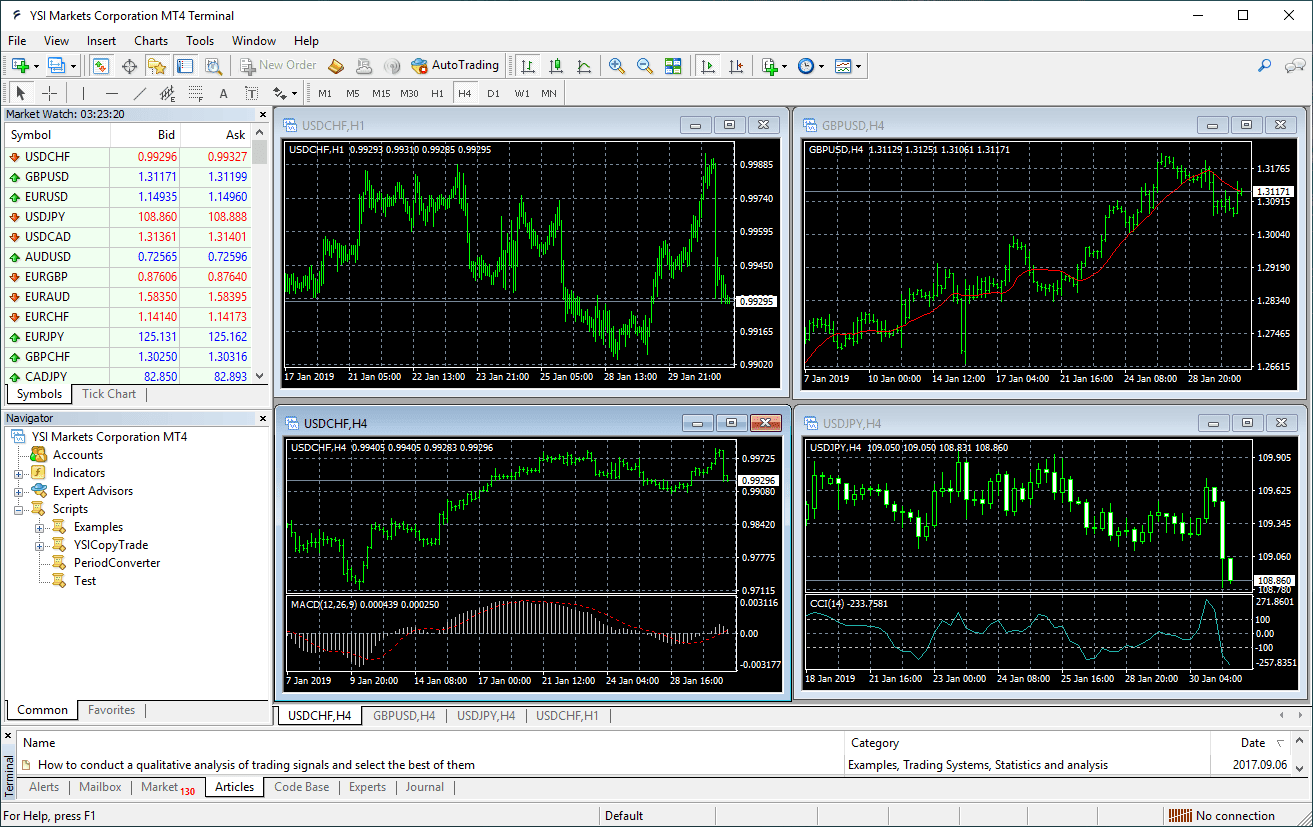
Task: Open the Templates icon
Action: click(843, 66)
